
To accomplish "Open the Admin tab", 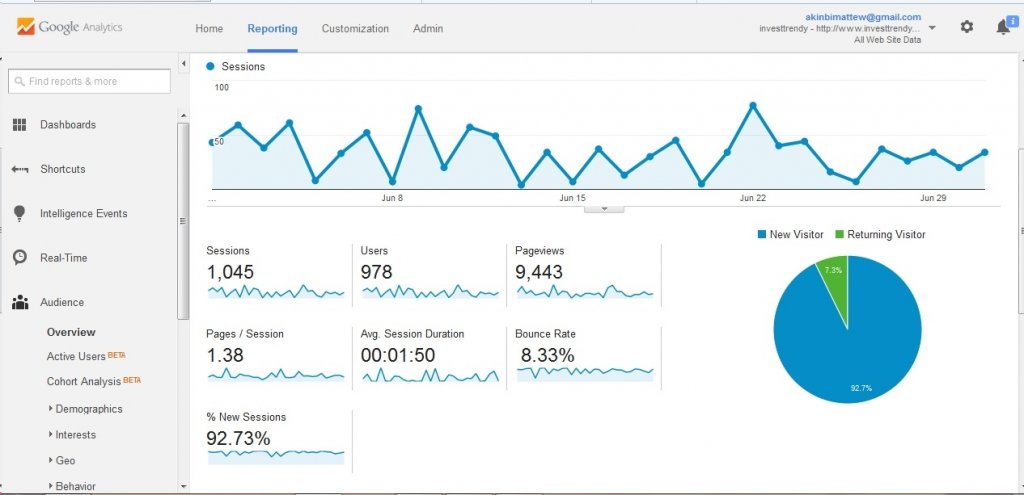I will pos(428,29).
